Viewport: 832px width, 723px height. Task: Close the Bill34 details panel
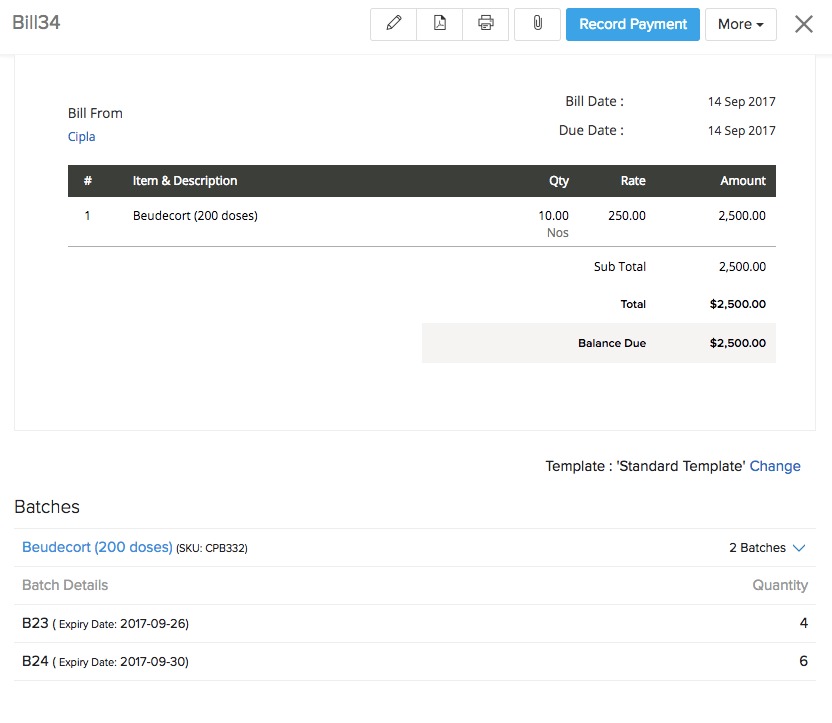click(803, 24)
